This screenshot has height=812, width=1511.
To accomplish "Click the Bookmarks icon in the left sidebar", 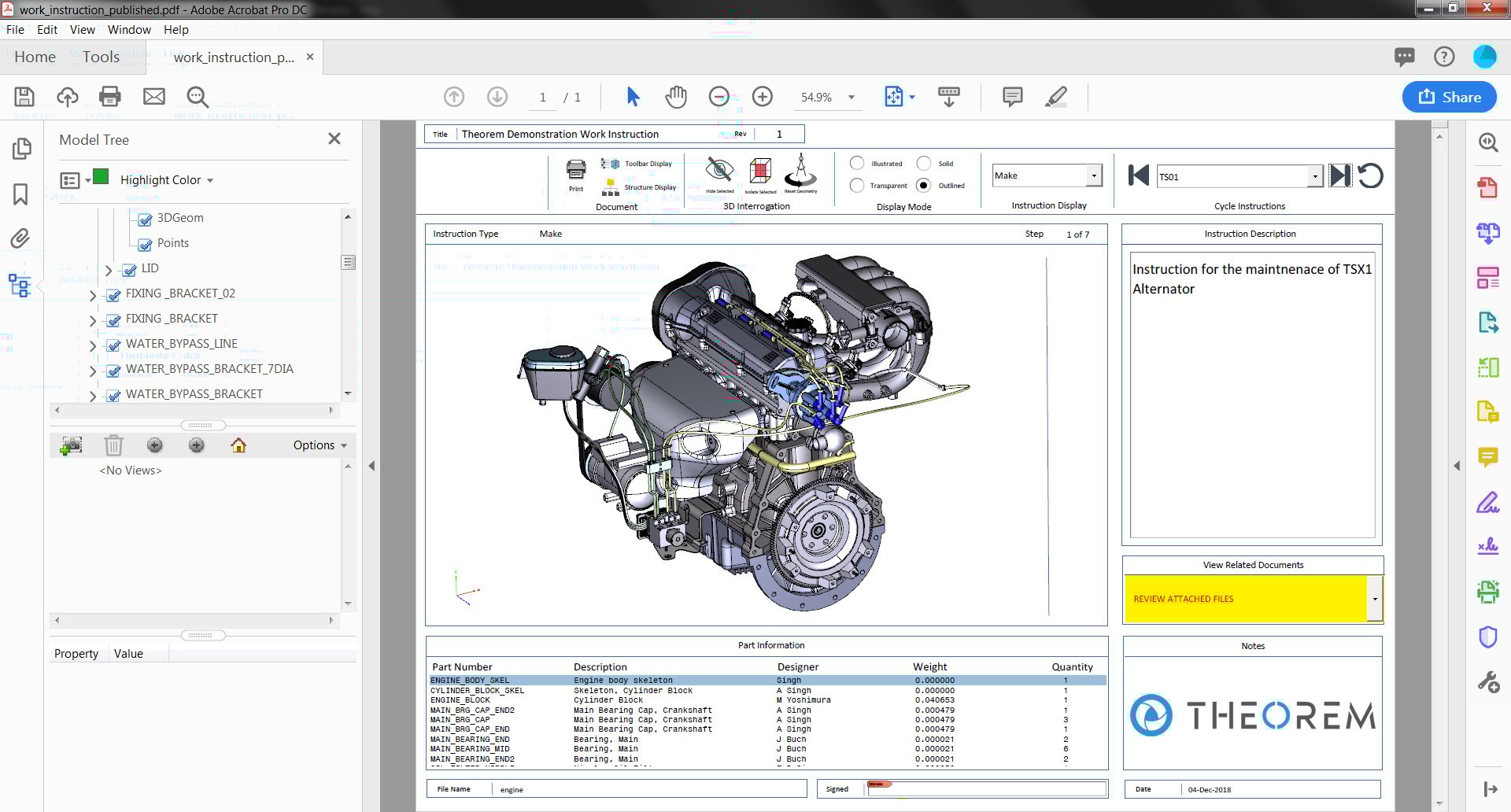I will pyautogui.click(x=20, y=194).
